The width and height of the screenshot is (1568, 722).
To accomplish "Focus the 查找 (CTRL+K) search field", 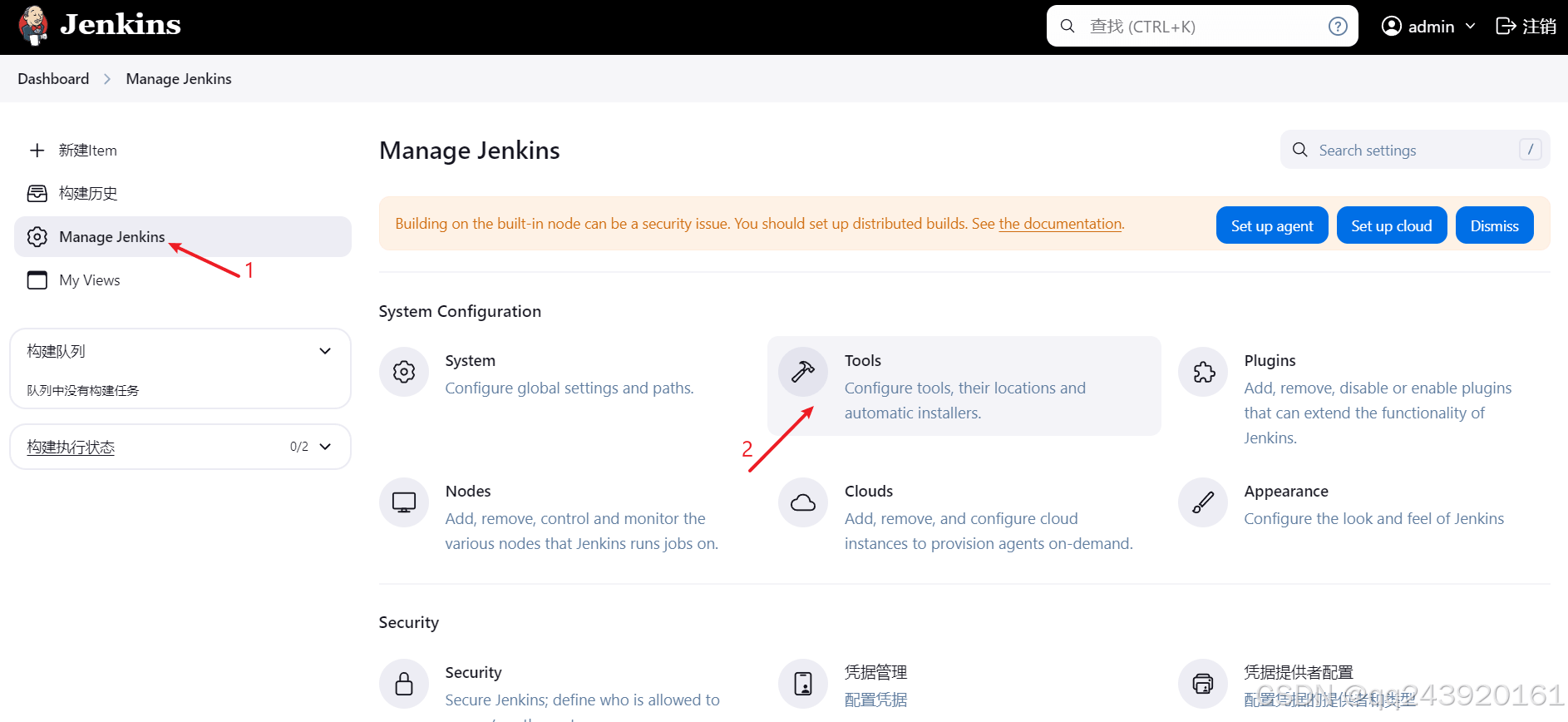I will 1202,26.
